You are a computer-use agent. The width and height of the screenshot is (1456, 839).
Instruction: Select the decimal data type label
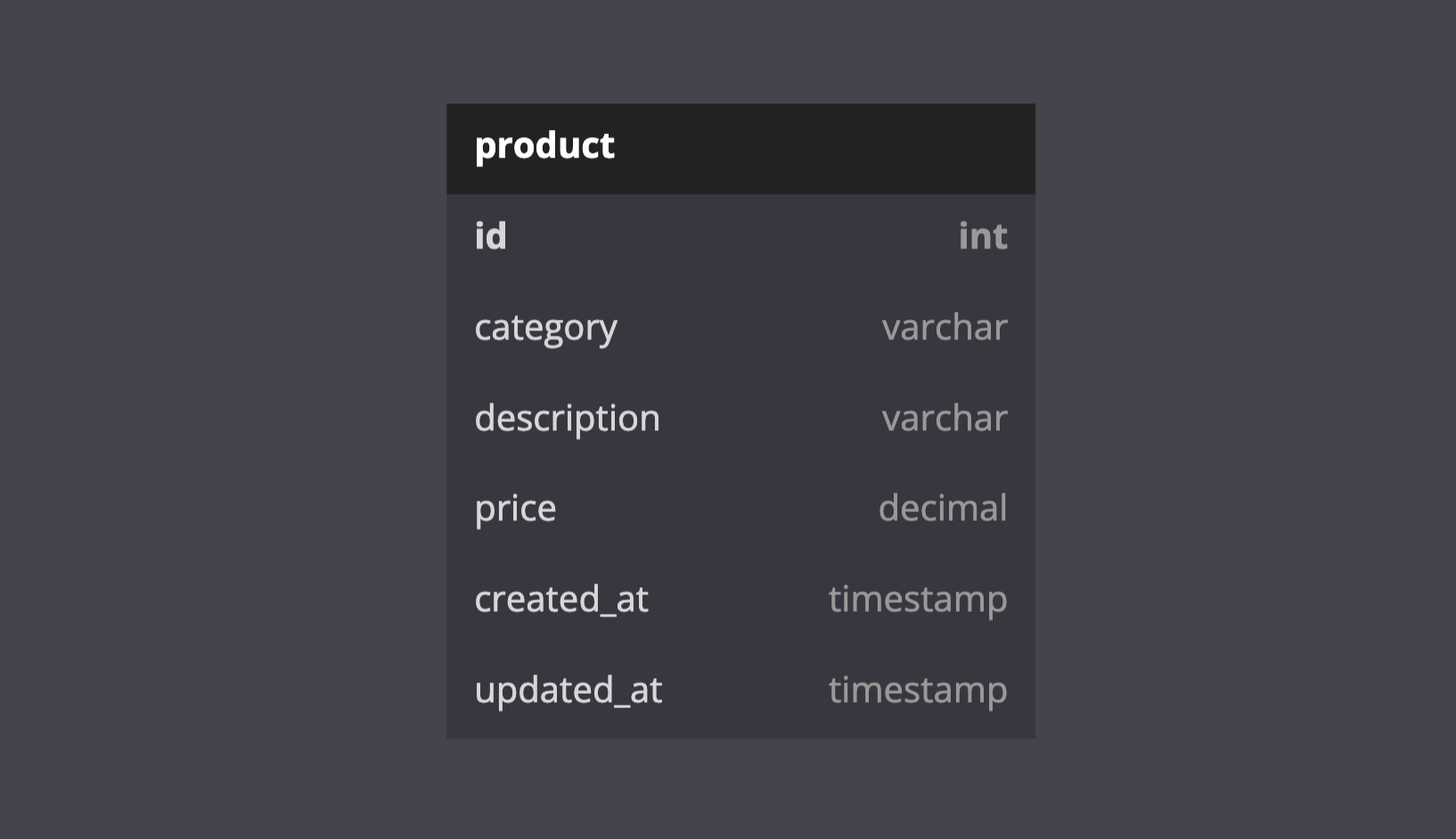[x=943, y=509]
